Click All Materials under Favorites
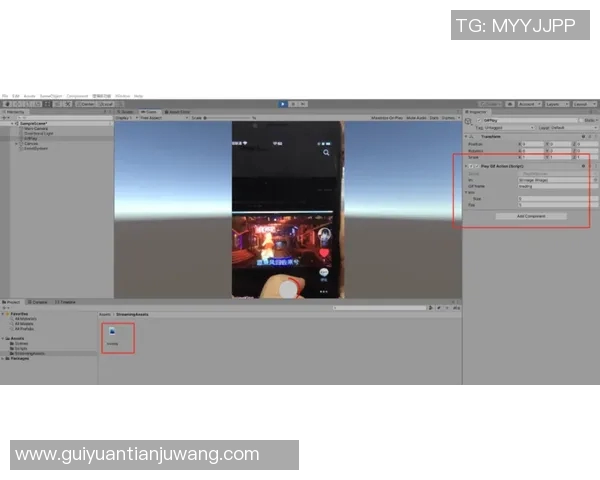Viewport: 600px width, 480px height. 24,318
